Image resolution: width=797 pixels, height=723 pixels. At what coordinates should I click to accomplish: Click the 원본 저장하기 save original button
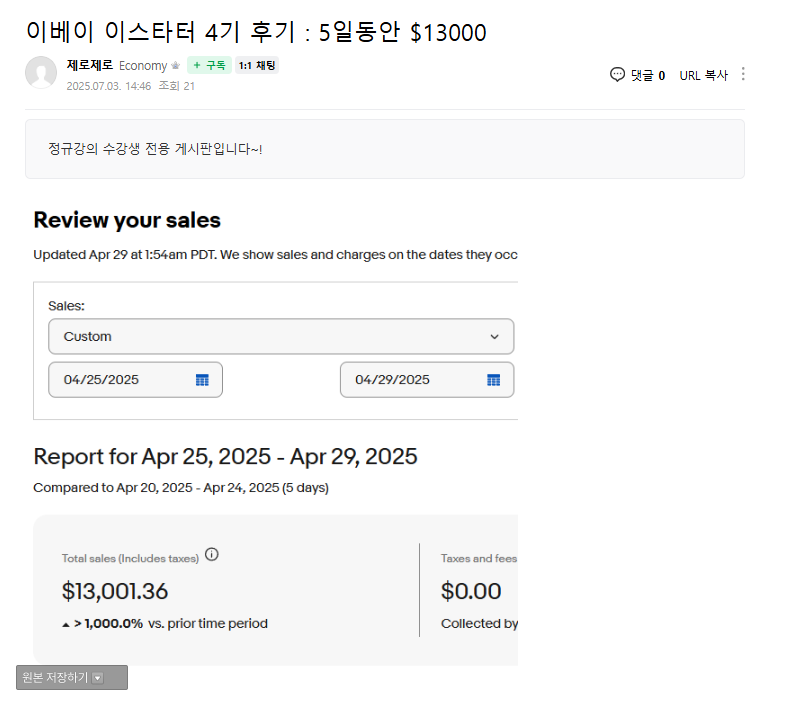coord(72,677)
